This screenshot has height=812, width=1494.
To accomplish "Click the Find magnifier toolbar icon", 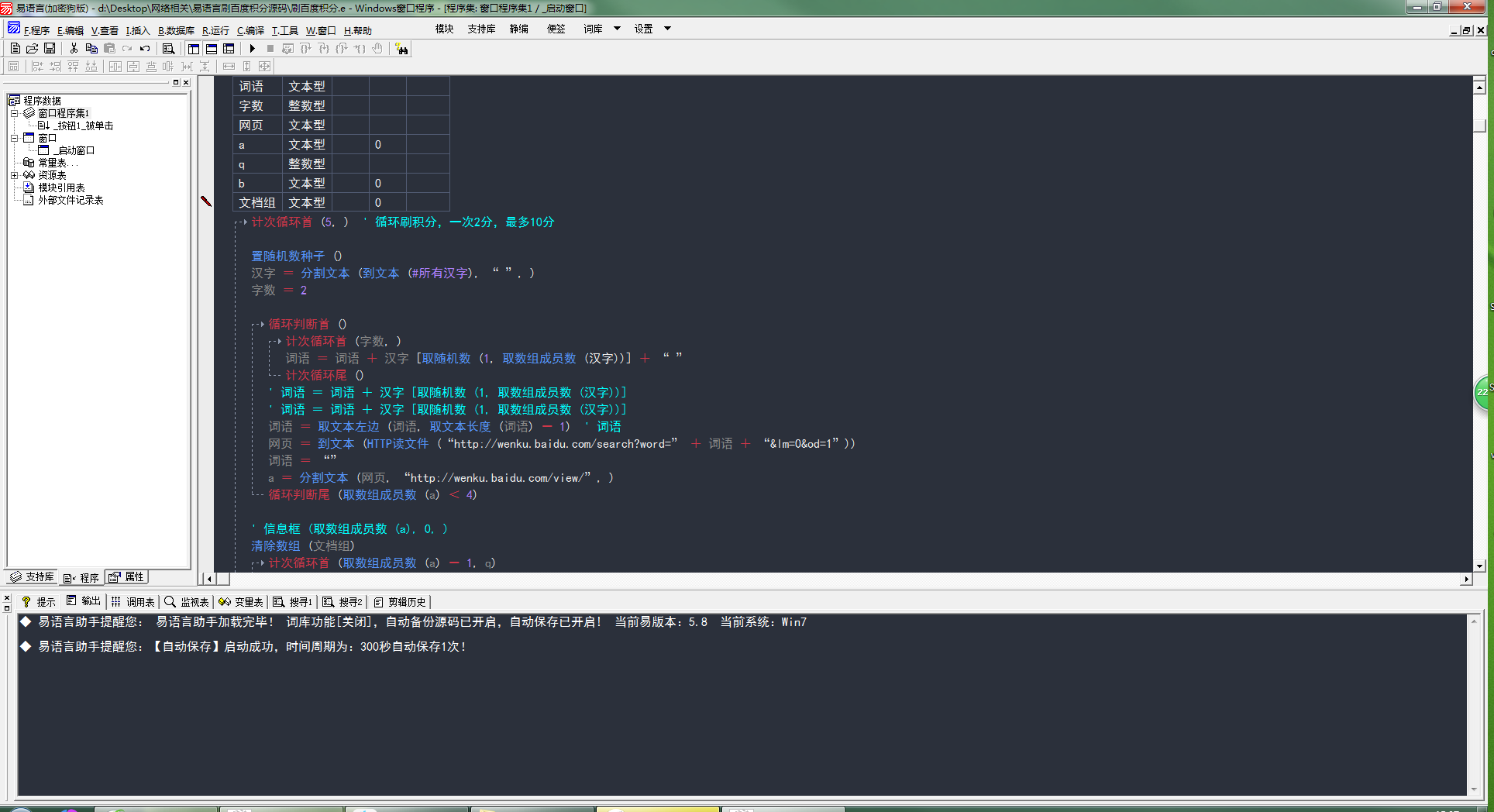I will tap(168, 48).
